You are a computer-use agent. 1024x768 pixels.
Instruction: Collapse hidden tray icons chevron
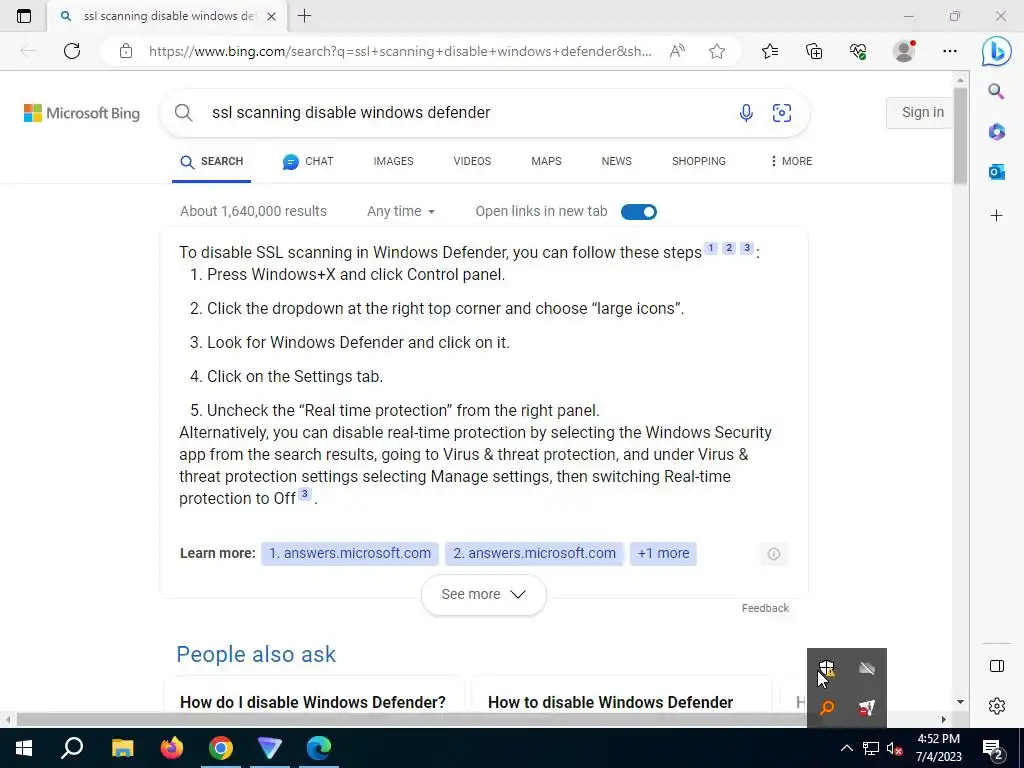pos(846,748)
